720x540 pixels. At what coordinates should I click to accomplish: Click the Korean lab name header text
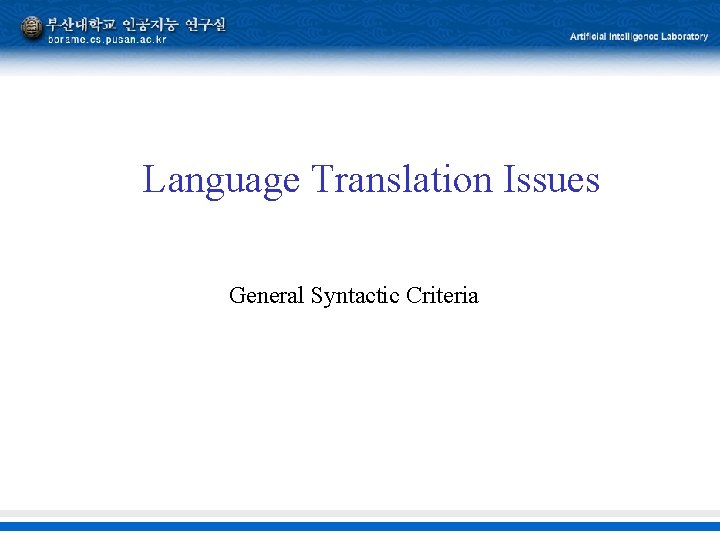point(136,24)
